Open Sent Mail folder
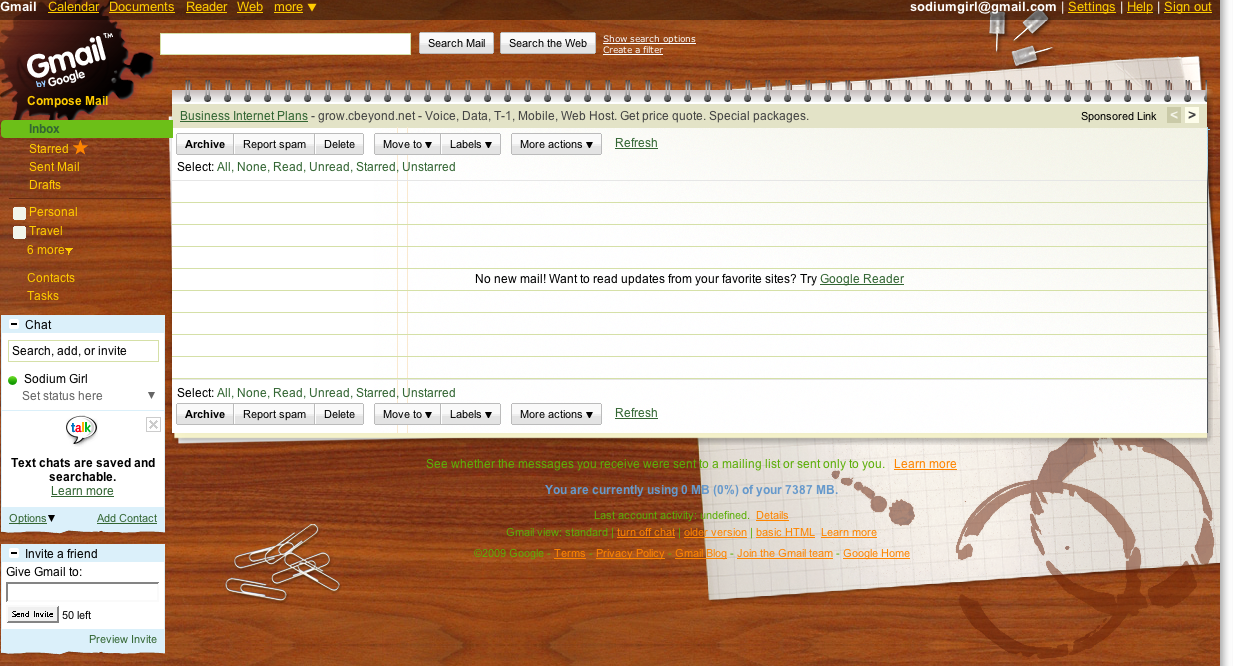The image size is (1233, 666). click(54, 167)
